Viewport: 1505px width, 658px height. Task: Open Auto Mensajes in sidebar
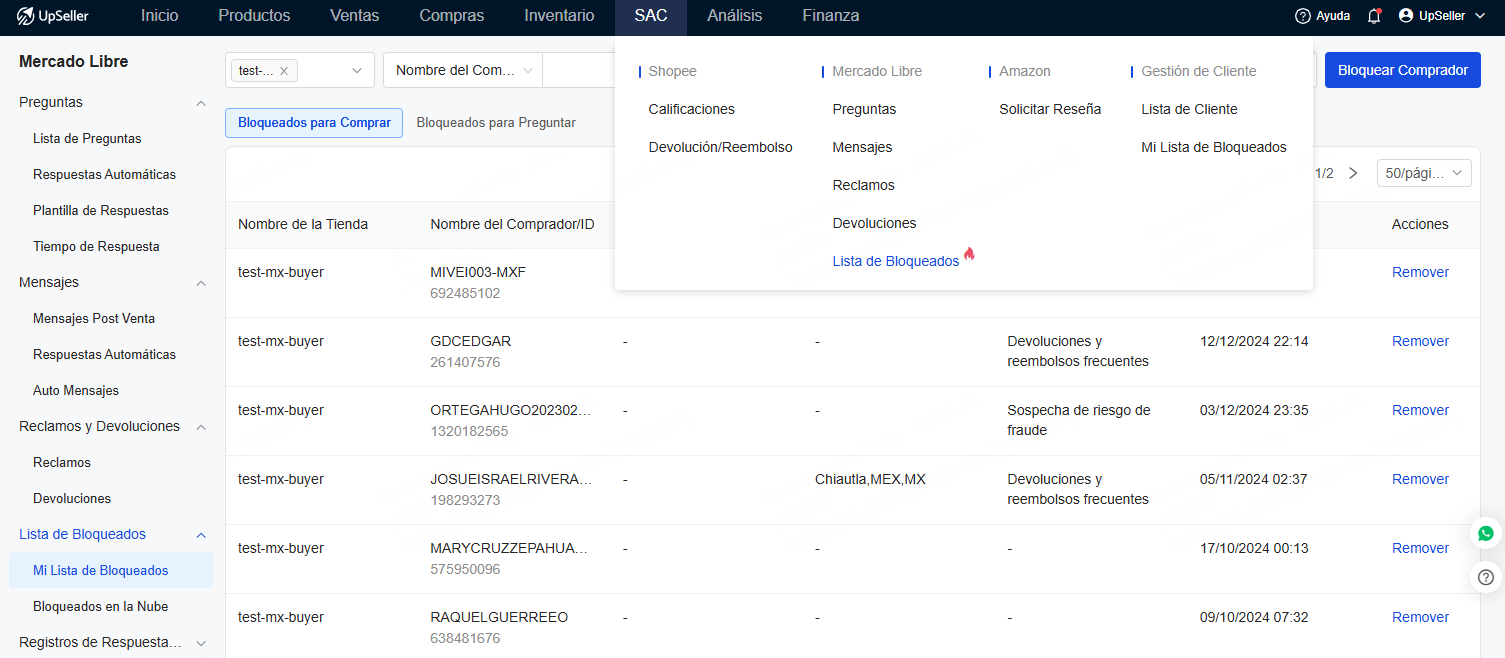[76, 391]
